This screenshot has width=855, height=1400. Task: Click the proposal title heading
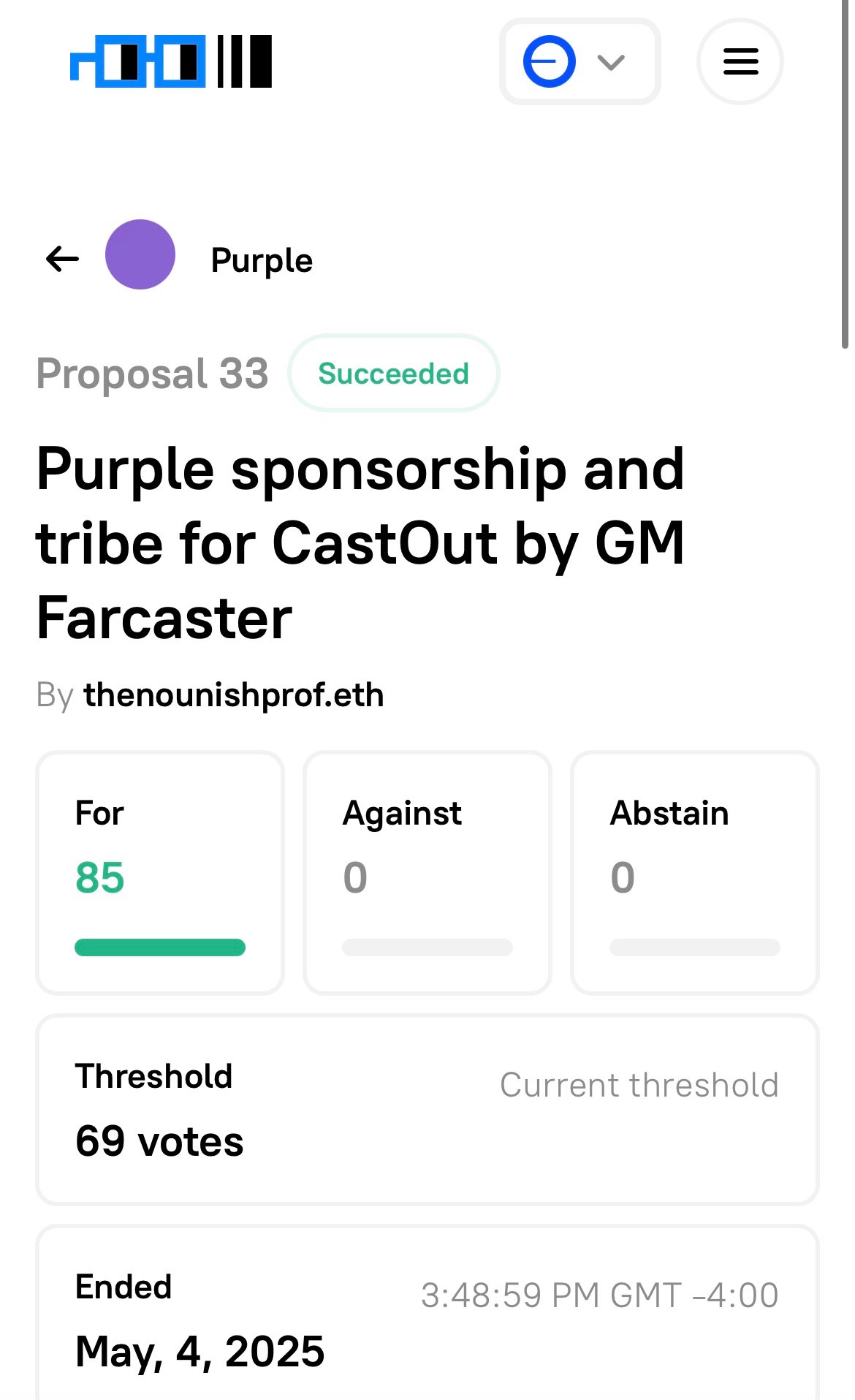pyautogui.click(x=360, y=543)
